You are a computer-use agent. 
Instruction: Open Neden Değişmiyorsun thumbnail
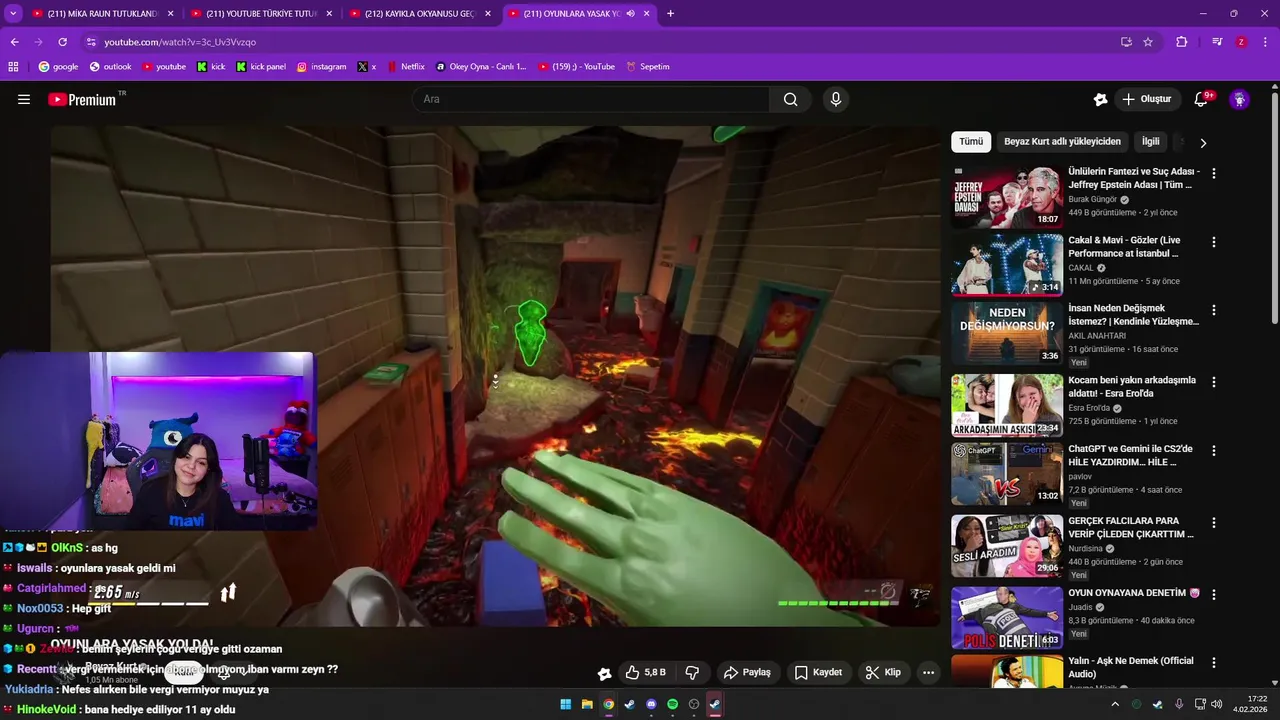tap(1007, 333)
